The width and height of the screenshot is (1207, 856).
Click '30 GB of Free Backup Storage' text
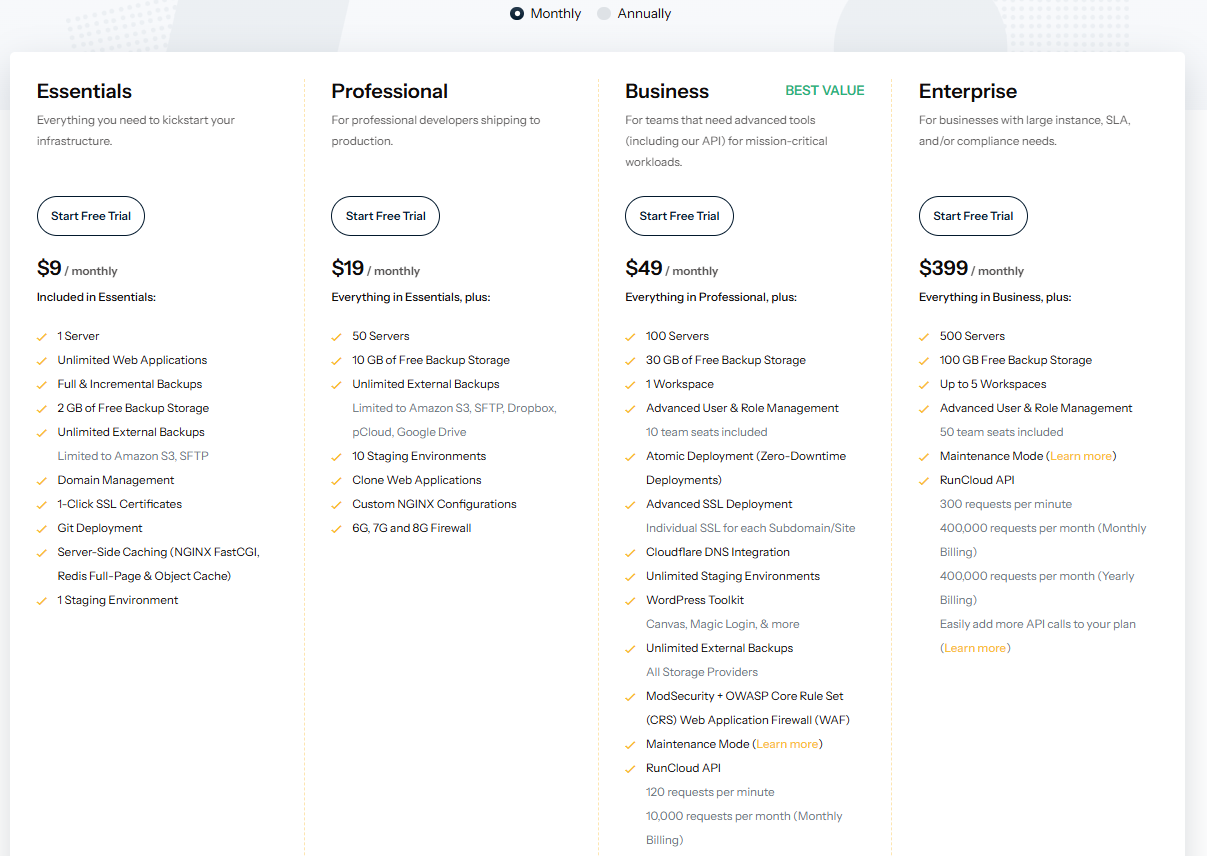[726, 360]
